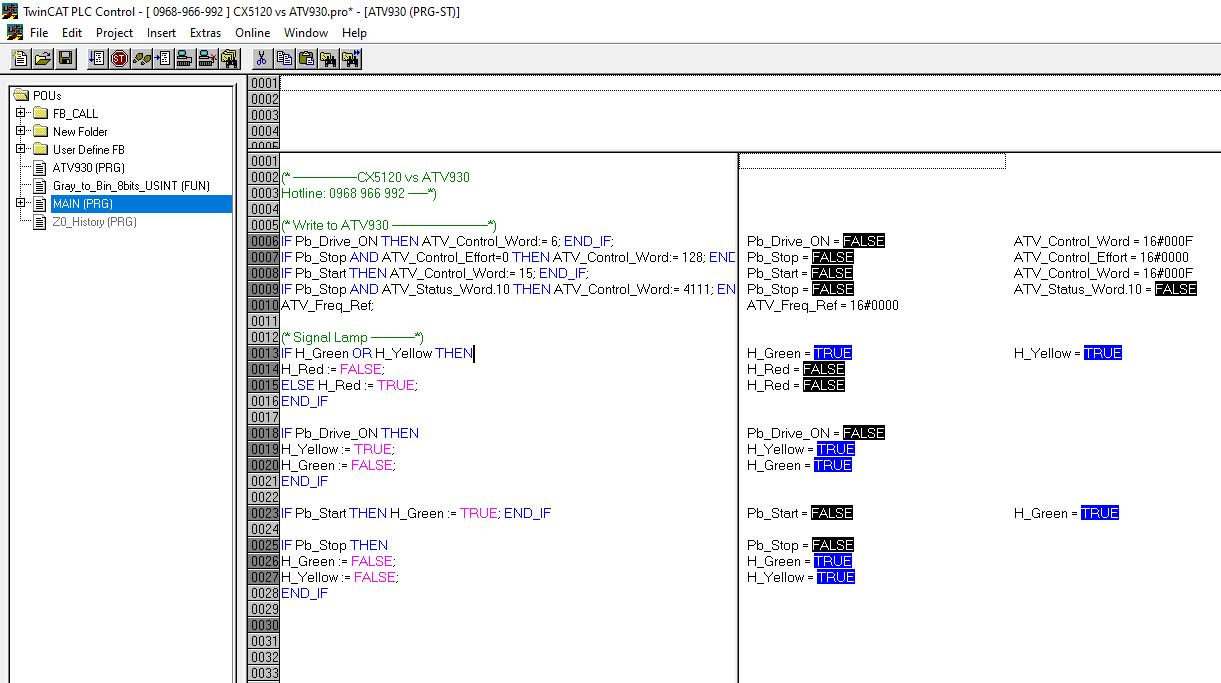Open the Window menu
1221x683 pixels.
305,32
